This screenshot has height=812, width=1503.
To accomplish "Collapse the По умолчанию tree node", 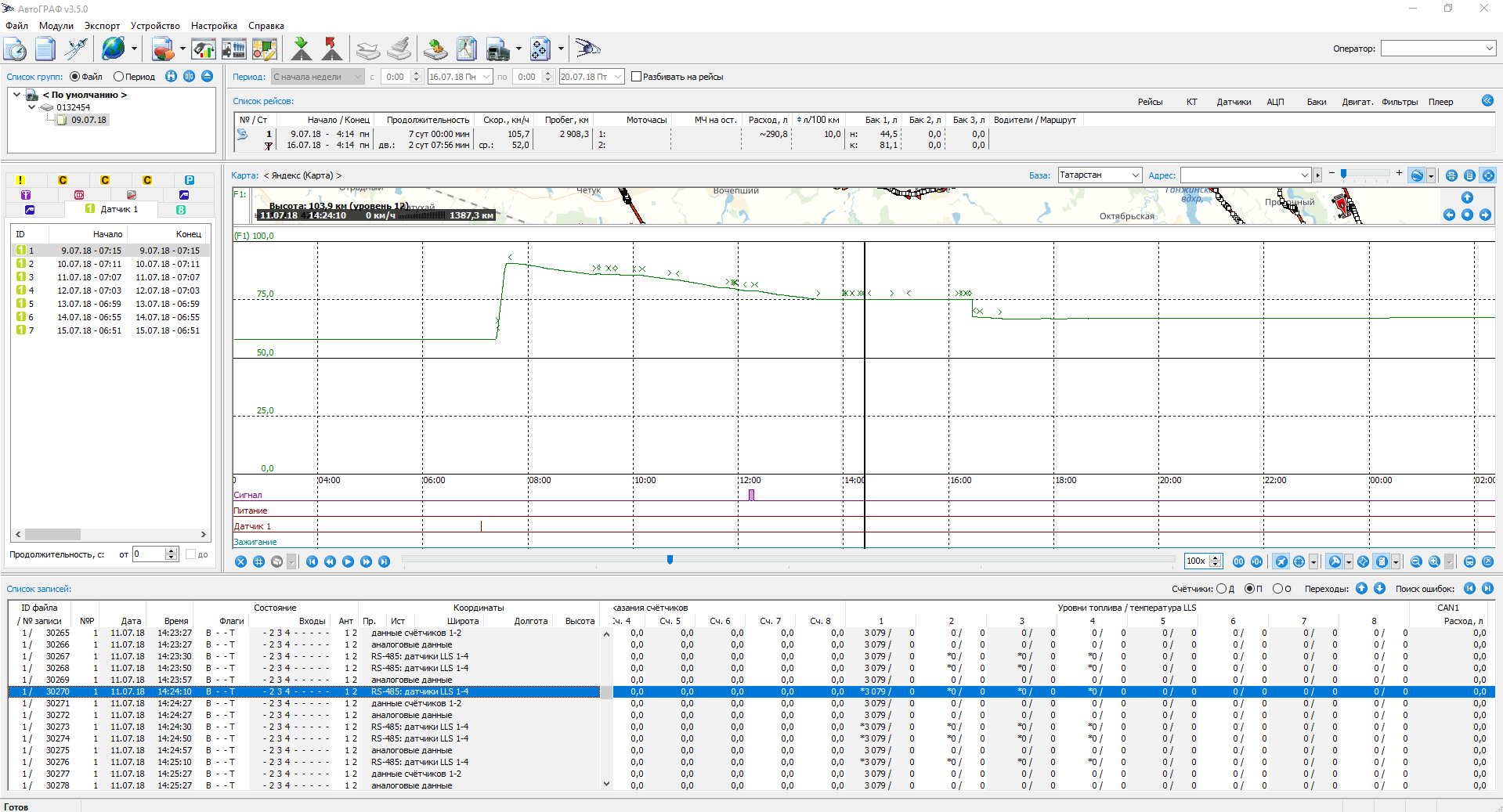I will pos(16,95).
